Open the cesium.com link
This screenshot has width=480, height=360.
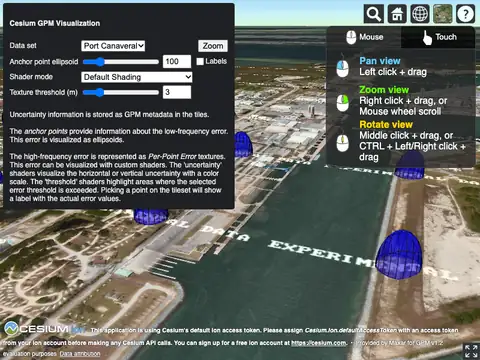click(319, 343)
